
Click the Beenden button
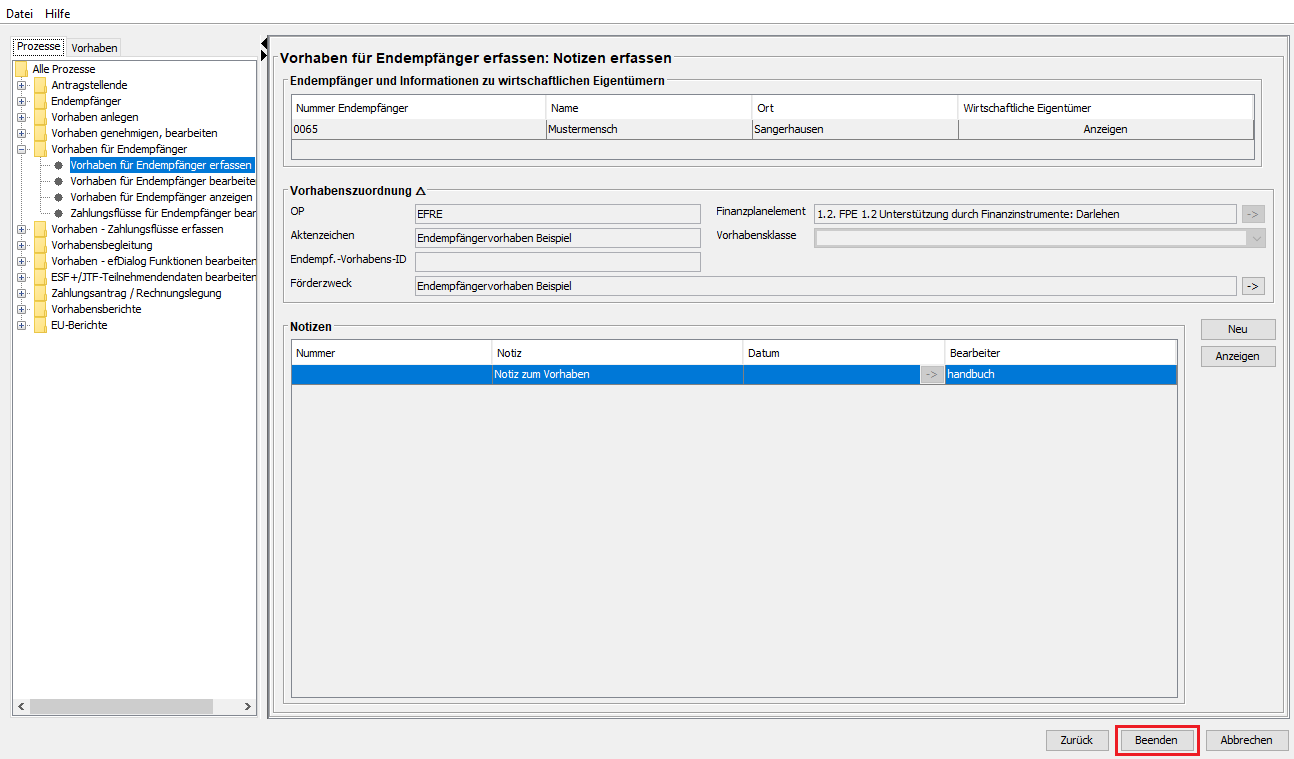point(1157,740)
